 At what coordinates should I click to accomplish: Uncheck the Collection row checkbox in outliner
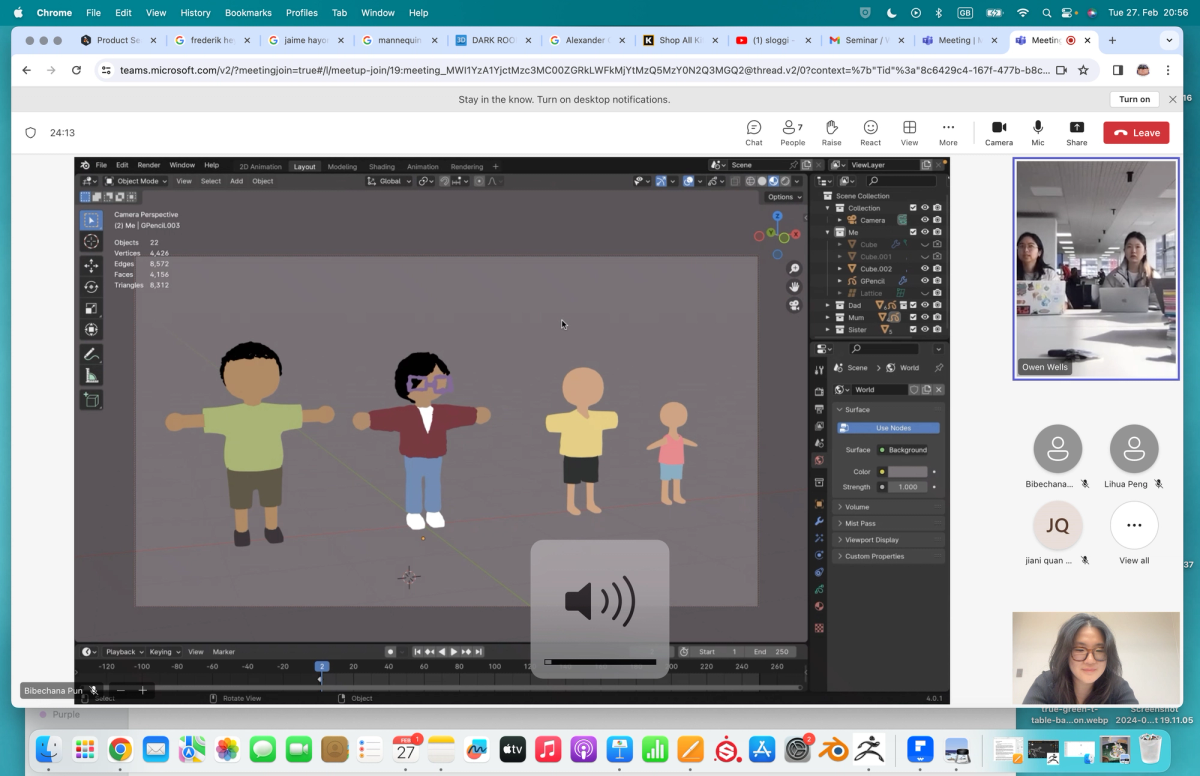(913, 208)
